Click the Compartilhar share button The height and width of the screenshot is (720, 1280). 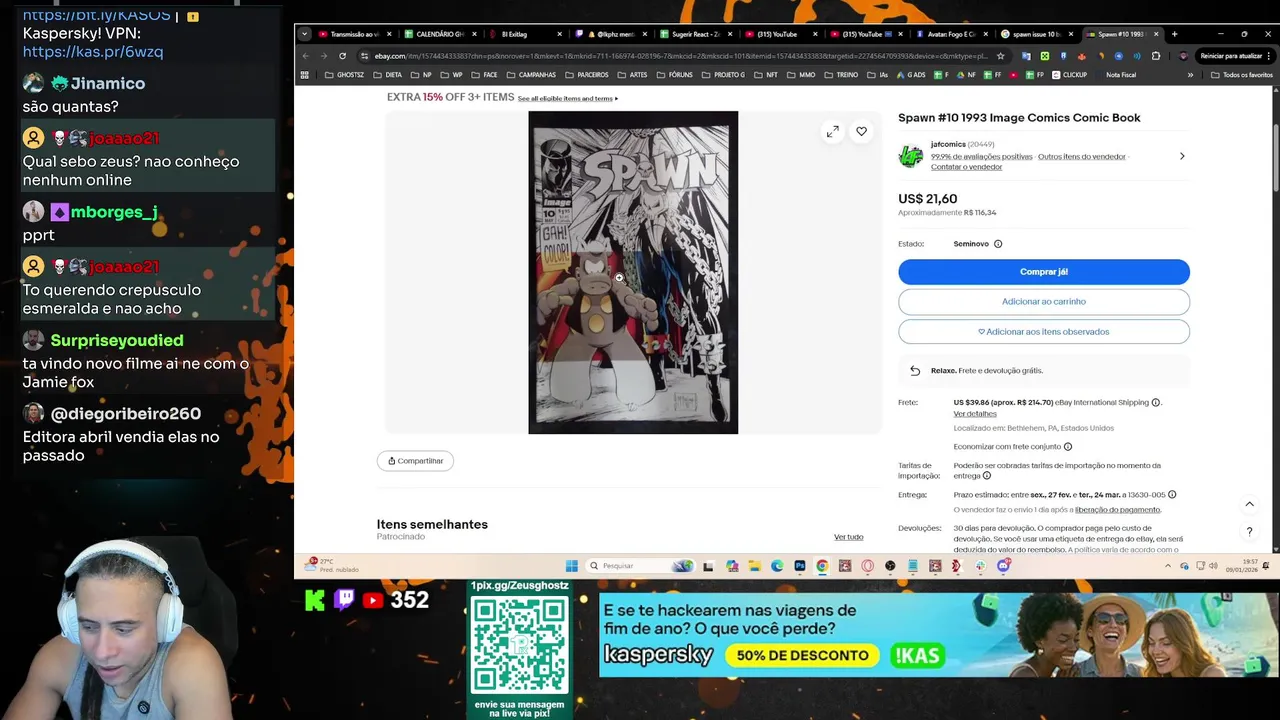point(415,461)
